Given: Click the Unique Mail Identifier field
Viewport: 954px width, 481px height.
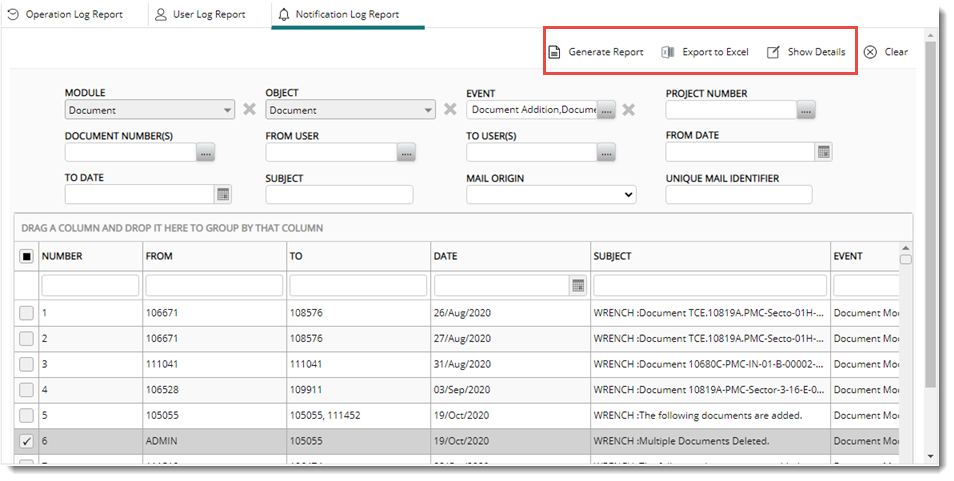Looking at the screenshot, I should tap(739, 195).
